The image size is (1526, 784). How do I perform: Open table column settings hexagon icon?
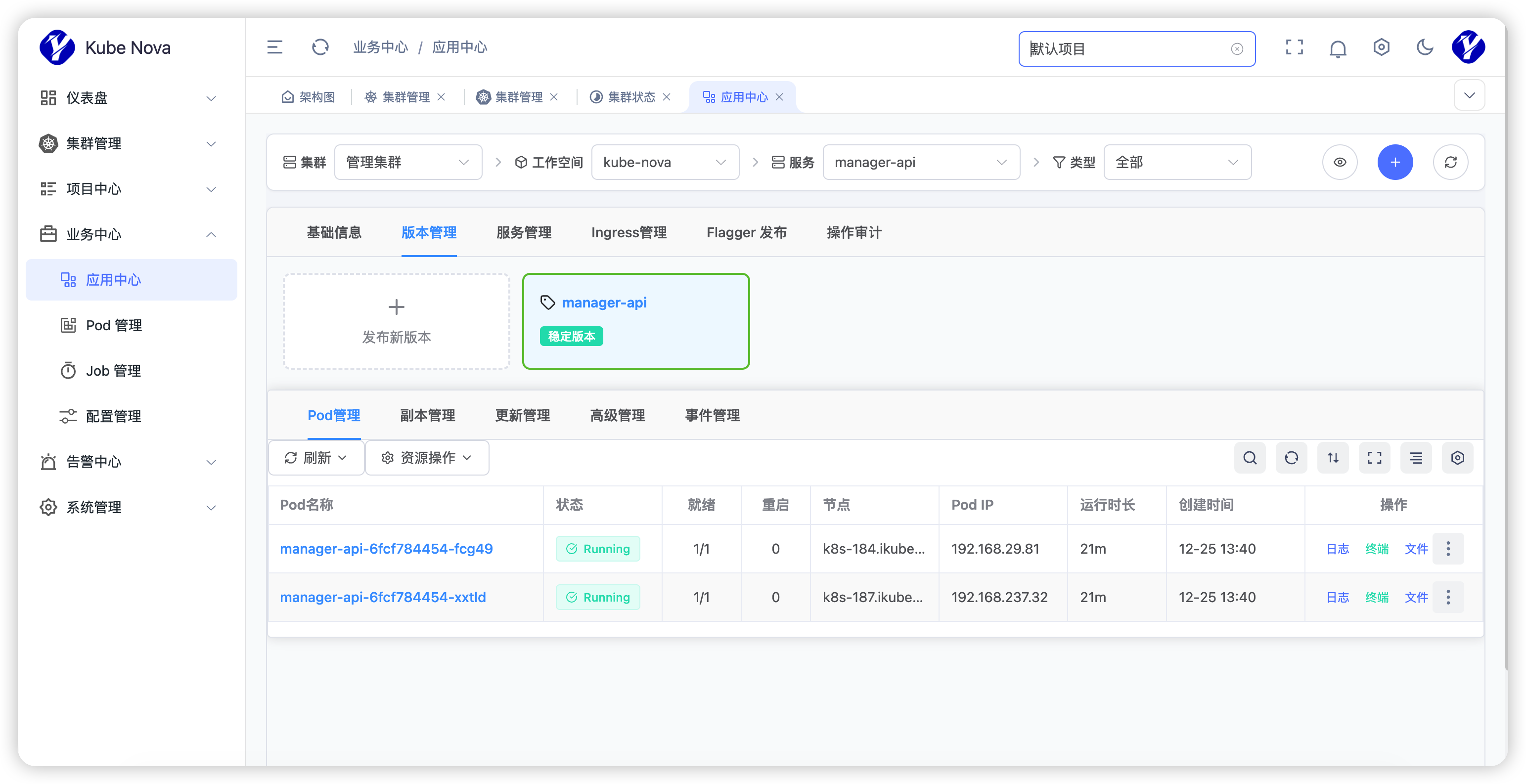[1457, 458]
